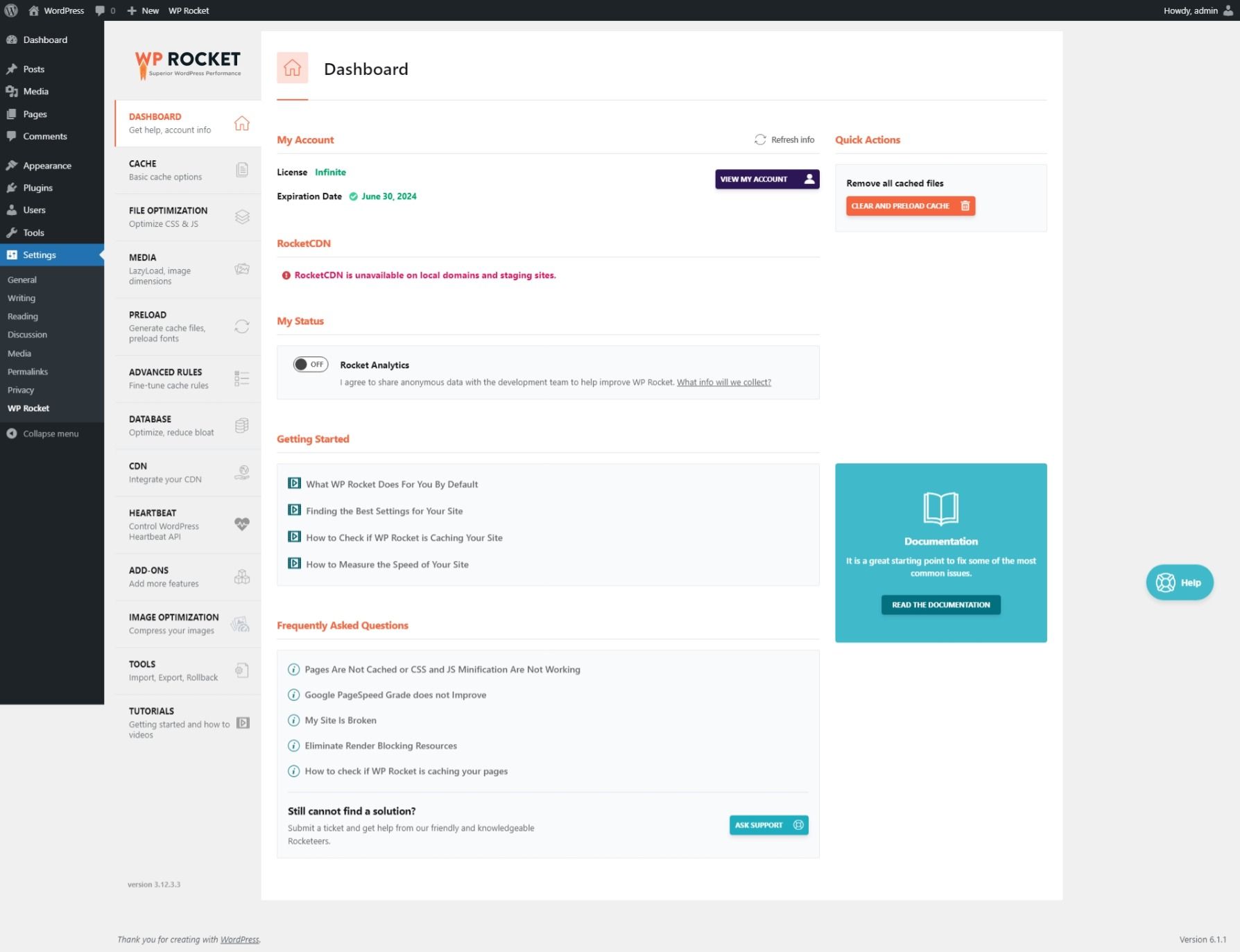Open the New content dropdown in admin bar
This screenshot has height=952, width=1240.
(143, 10)
